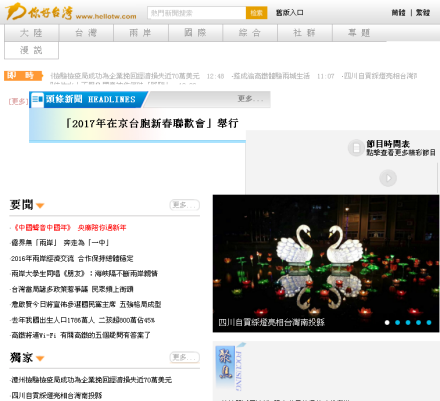Open news 去年我國出生人口1786萬人
The width and height of the screenshot is (440, 401).
click(x=83, y=320)
